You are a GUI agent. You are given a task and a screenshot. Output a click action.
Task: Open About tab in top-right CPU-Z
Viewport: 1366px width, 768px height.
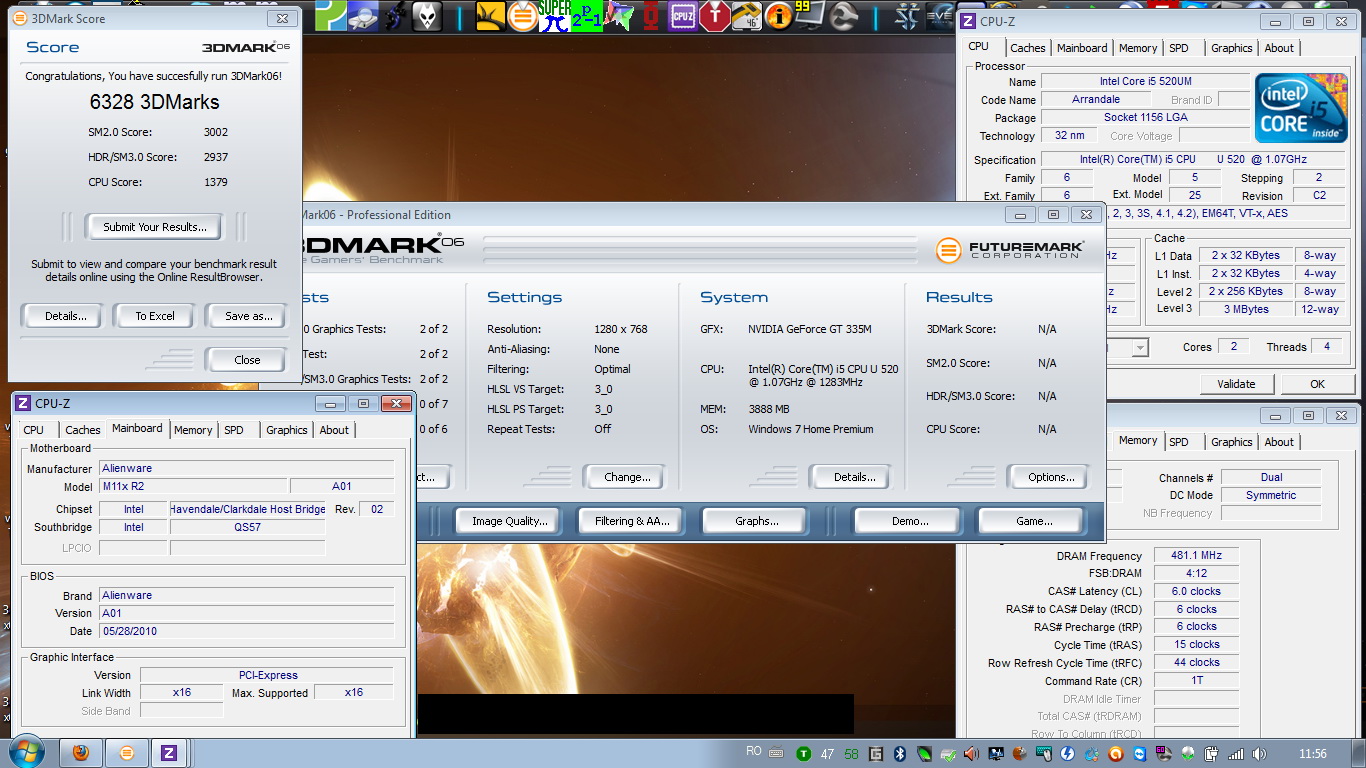click(x=1279, y=48)
